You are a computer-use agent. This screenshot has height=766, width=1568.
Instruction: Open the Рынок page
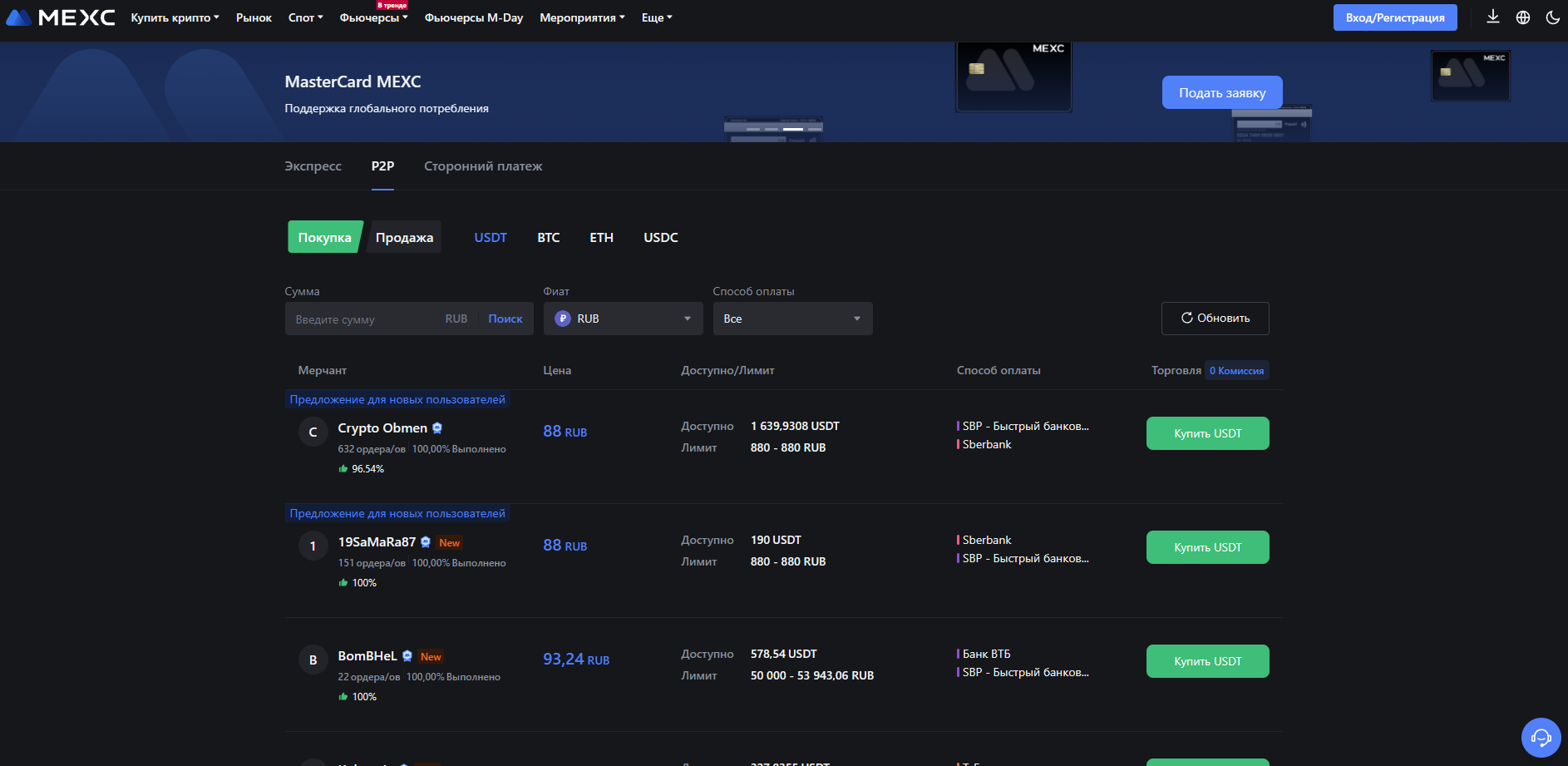point(254,17)
